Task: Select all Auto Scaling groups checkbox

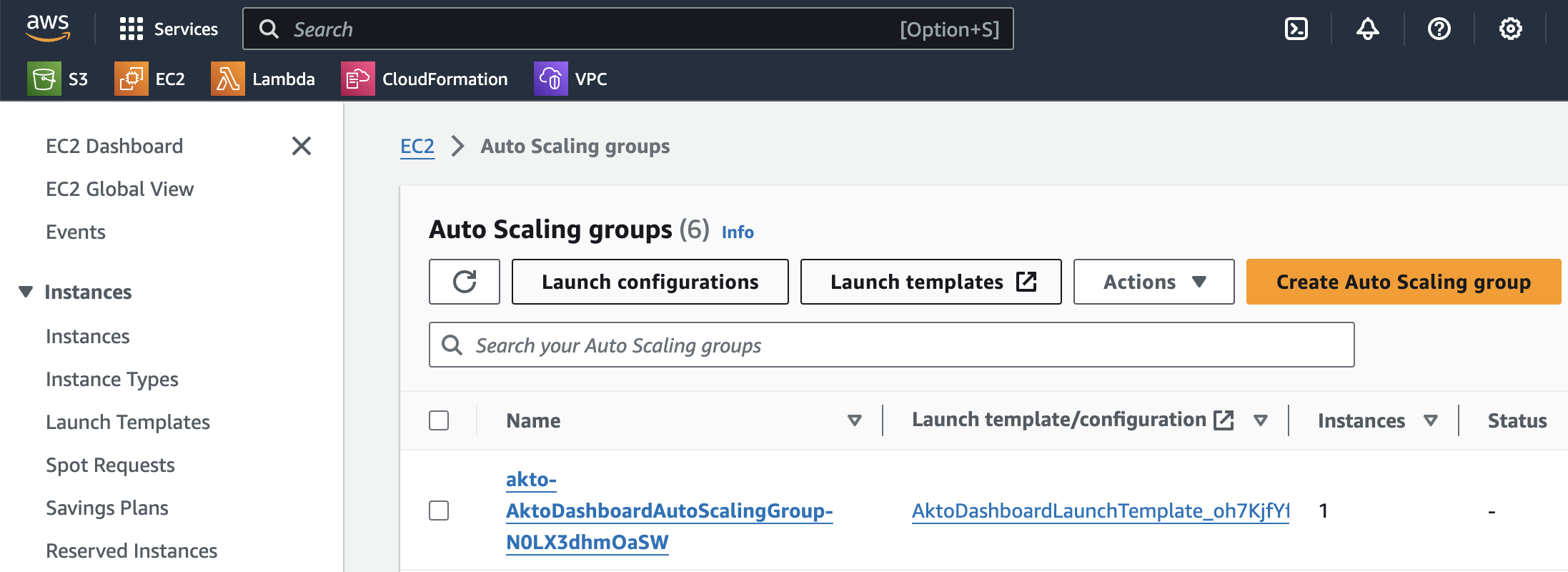Action: (x=439, y=420)
